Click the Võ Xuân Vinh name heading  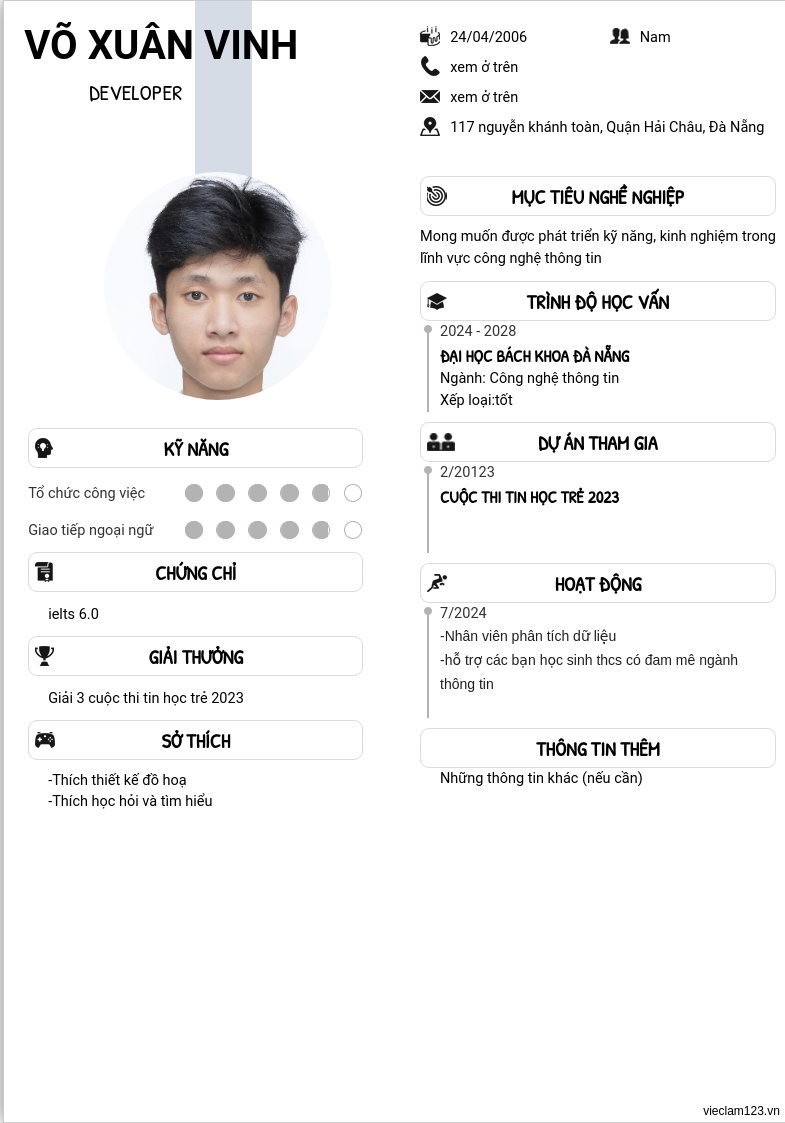pos(161,44)
